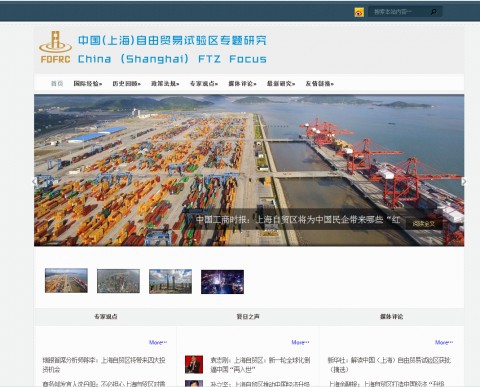
Task: Click the 阅读全文 button on the banner
Action: pyautogui.click(x=424, y=224)
